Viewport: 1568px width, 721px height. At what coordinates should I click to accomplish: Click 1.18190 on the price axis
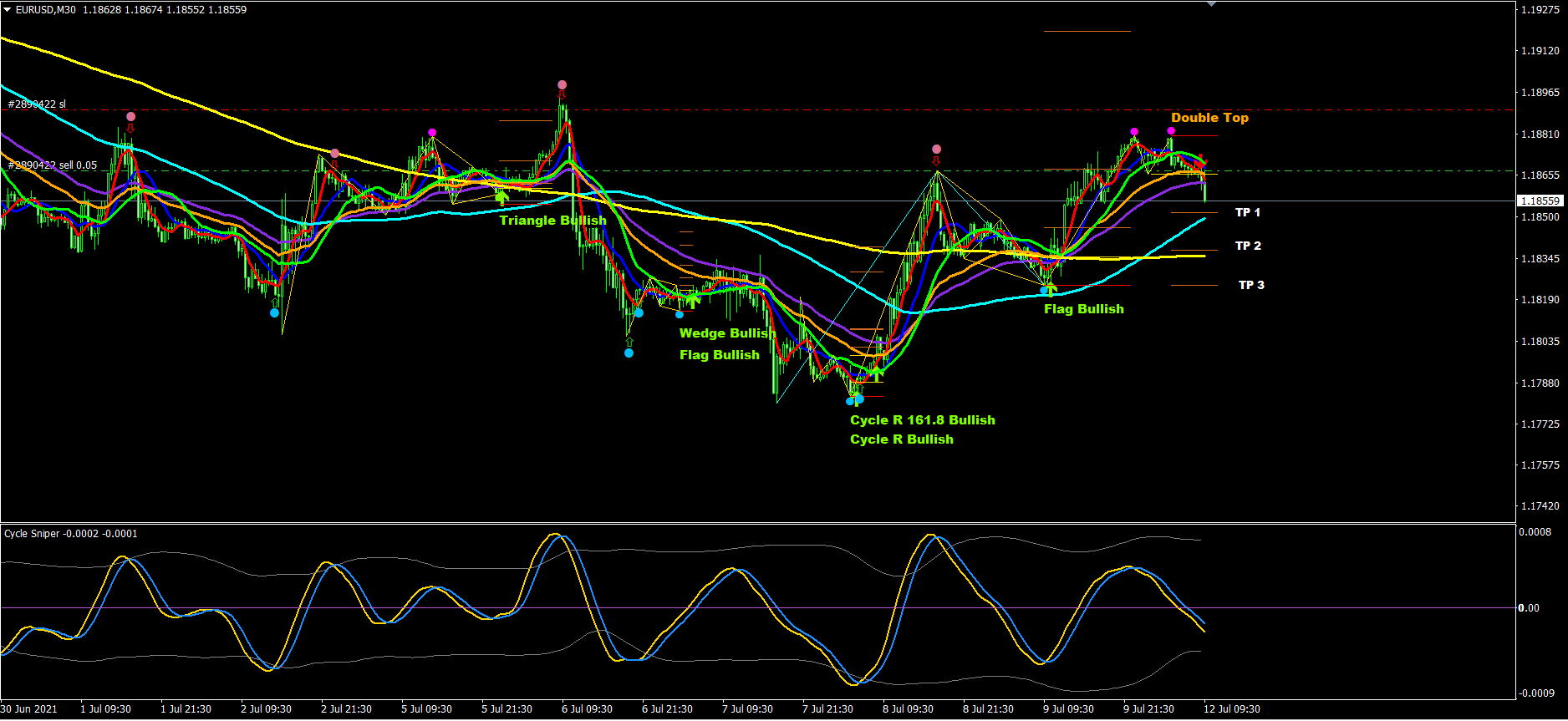[1540, 300]
